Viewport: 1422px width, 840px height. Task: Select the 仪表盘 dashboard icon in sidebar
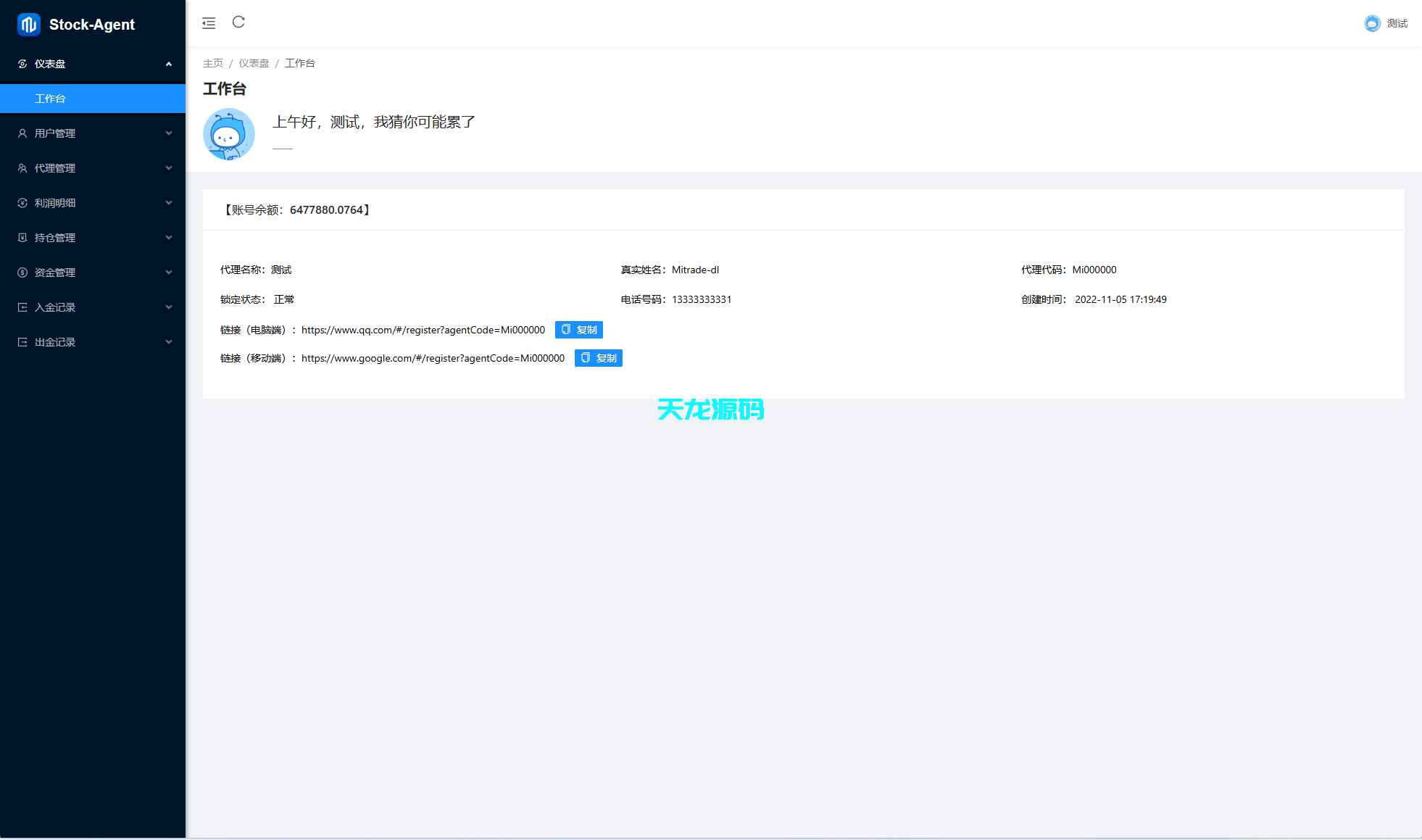tap(22, 64)
